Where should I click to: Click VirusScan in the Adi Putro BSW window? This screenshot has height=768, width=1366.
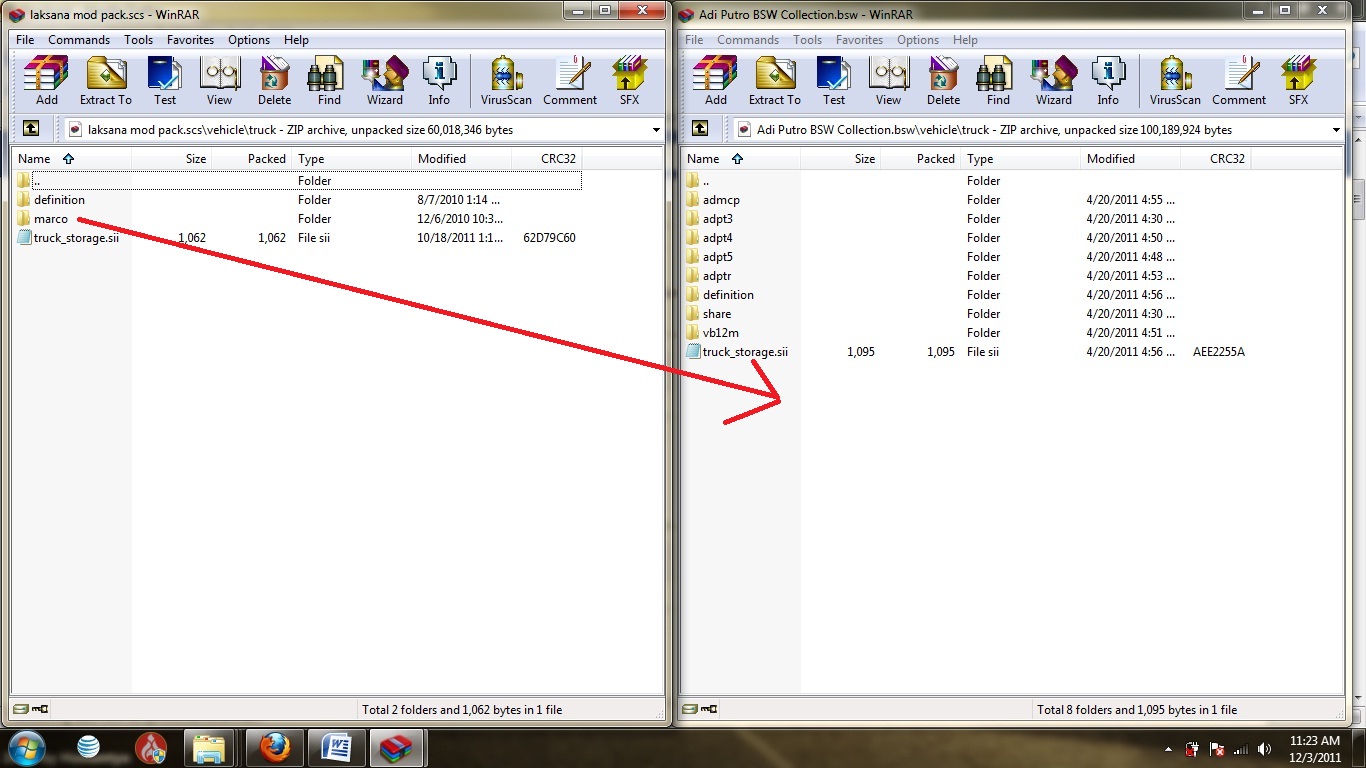coord(1175,81)
